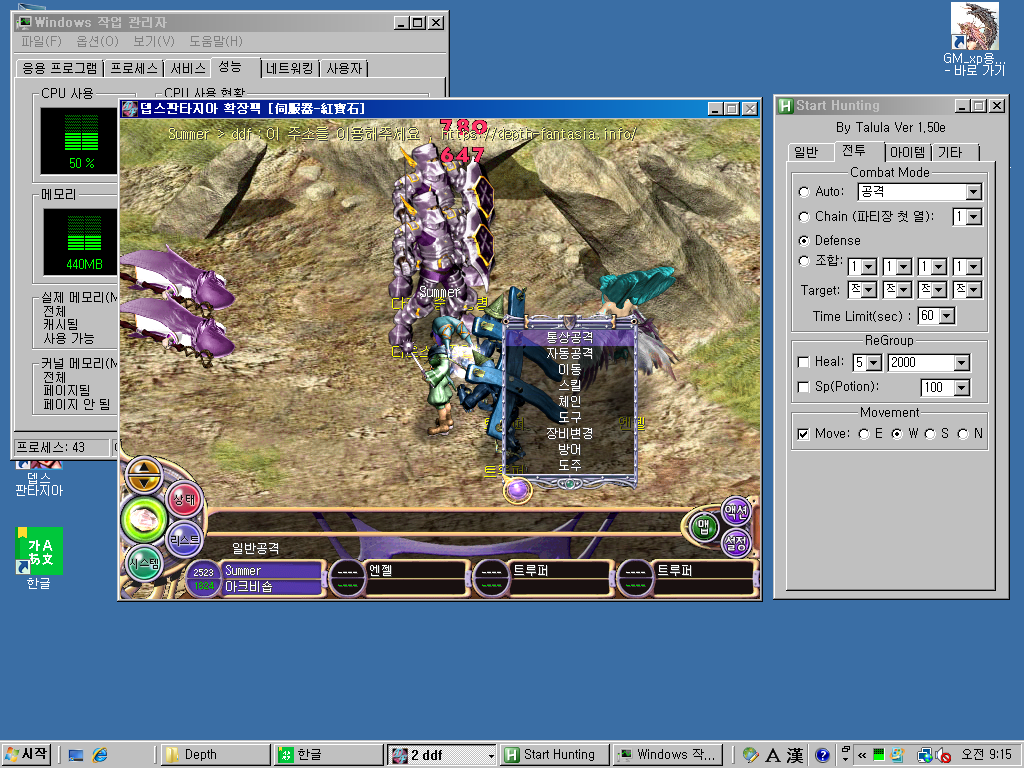Open the 프로세스 tab in Task Manager
This screenshot has width=1024, height=768.
tap(133, 69)
